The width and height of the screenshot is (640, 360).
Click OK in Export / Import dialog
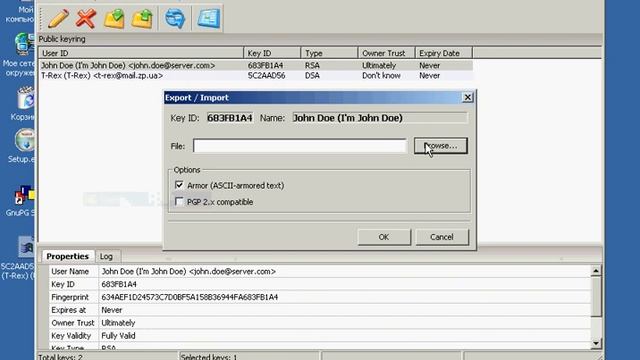pos(384,237)
